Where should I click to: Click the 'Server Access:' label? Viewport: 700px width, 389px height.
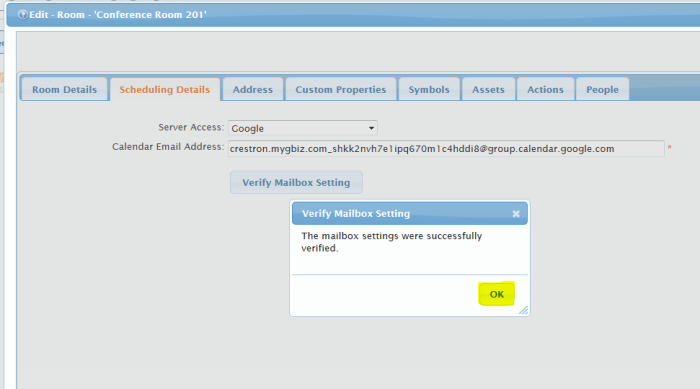[191, 127]
